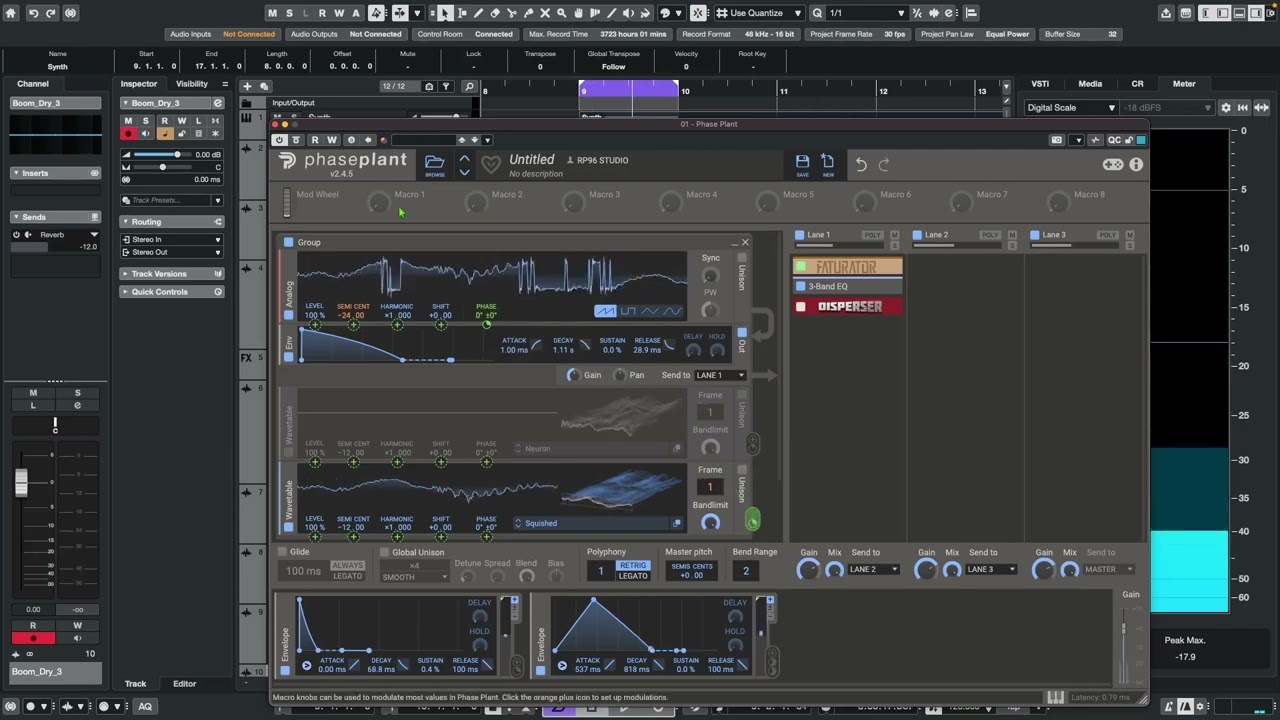Click the Macro 1 knob
Image resolution: width=1280 pixels, height=720 pixels.
tap(378, 204)
